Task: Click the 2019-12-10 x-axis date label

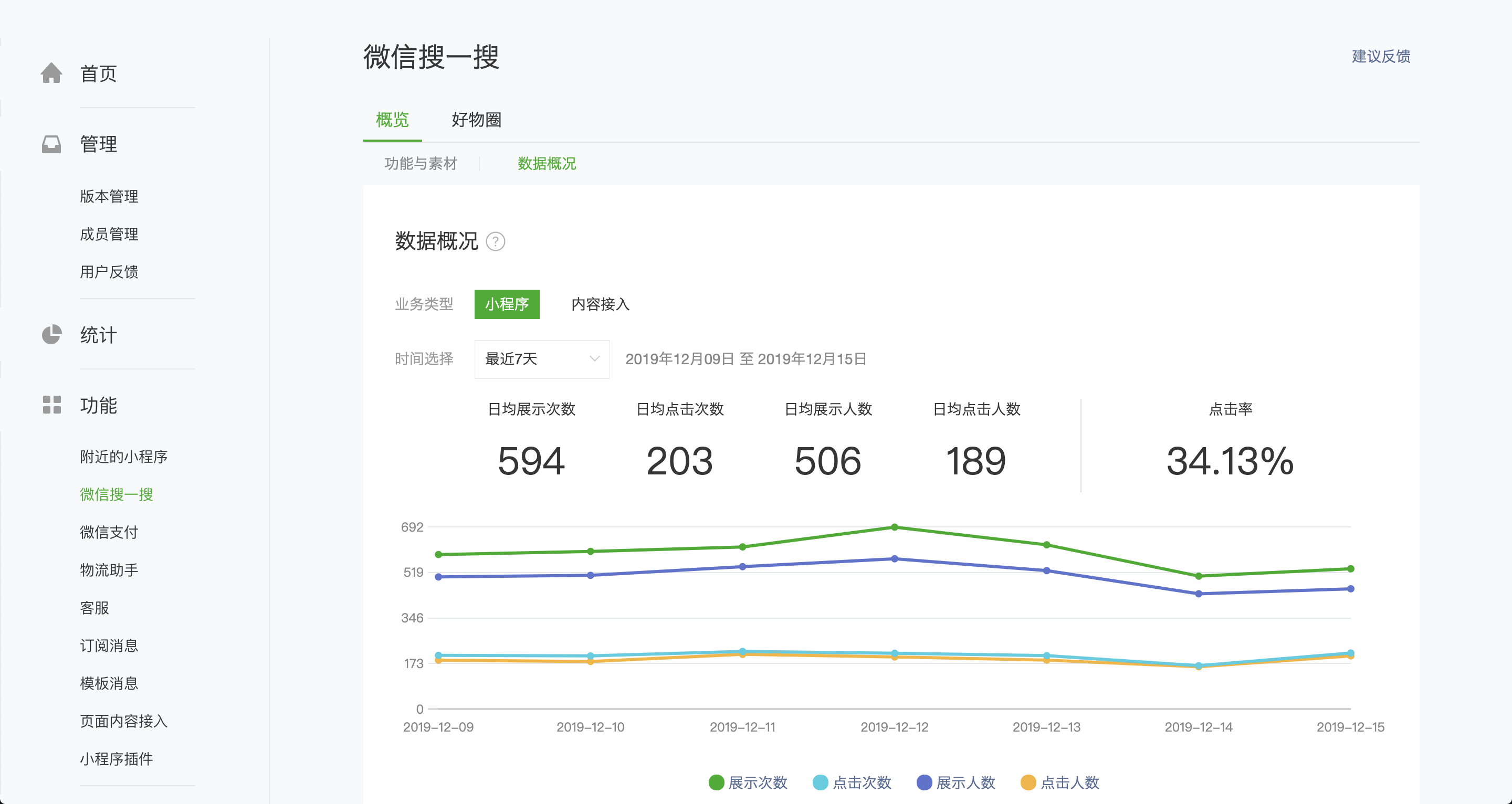Action: pyautogui.click(x=591, y=727)
